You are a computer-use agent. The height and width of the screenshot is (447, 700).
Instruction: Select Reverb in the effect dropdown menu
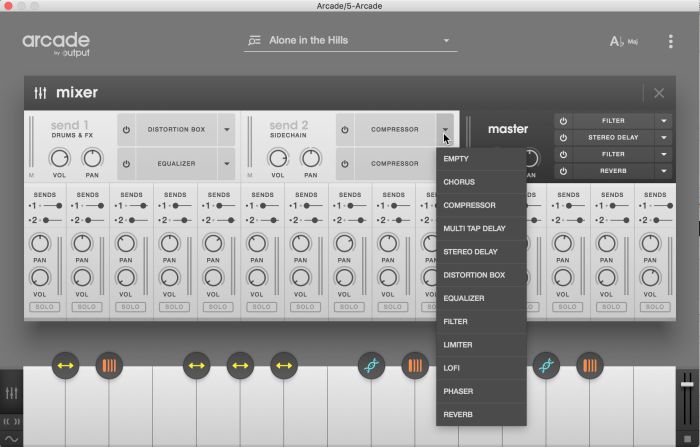click(481, 414)
